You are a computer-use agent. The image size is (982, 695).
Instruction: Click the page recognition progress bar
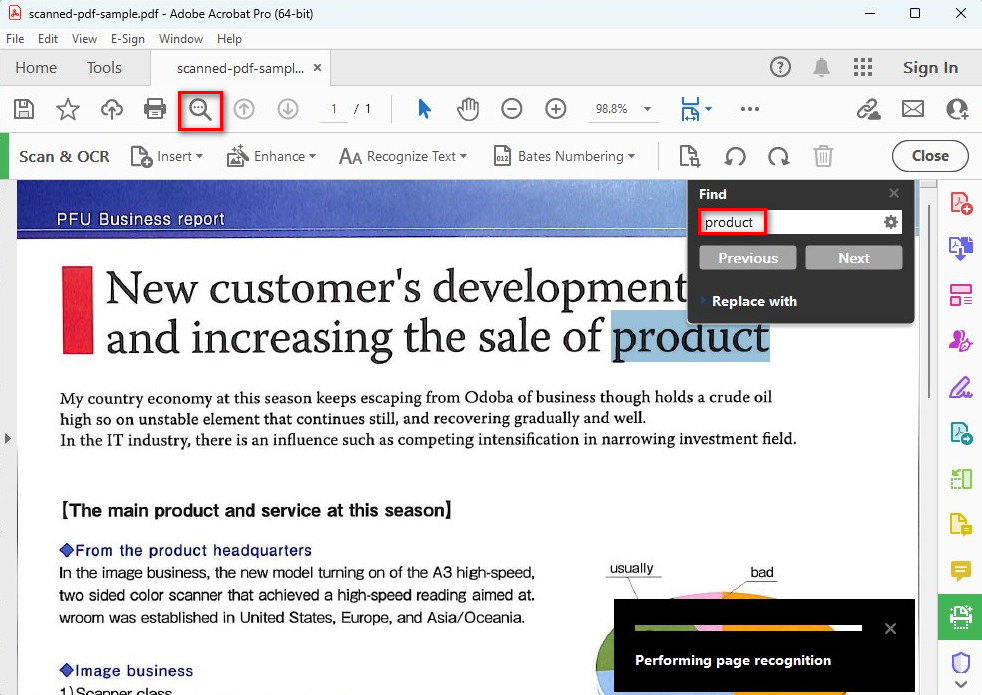point(748,628)
